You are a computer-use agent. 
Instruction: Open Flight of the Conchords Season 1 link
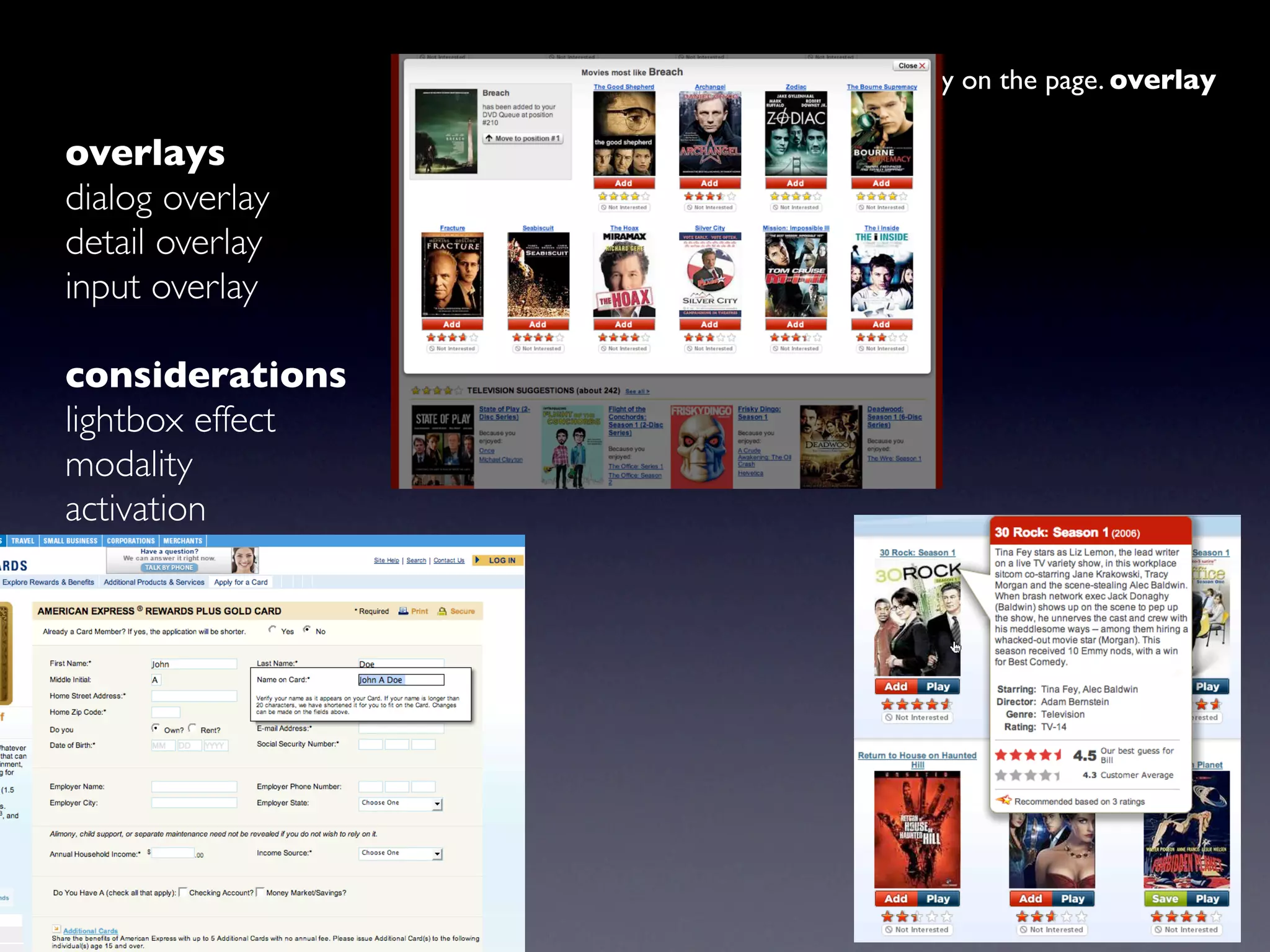pos(635,421)
